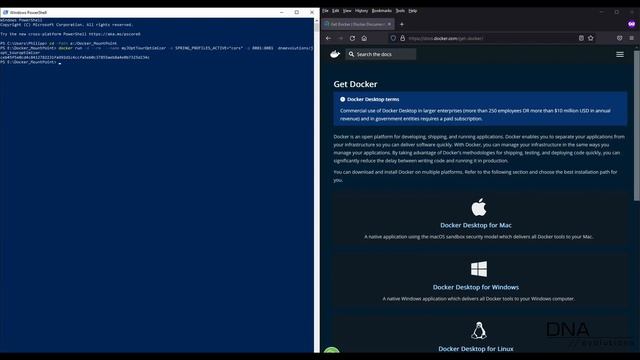Viewport: 640px width, 360px height.
Task: Reload the page in Firefox
Action: [352, 38]
